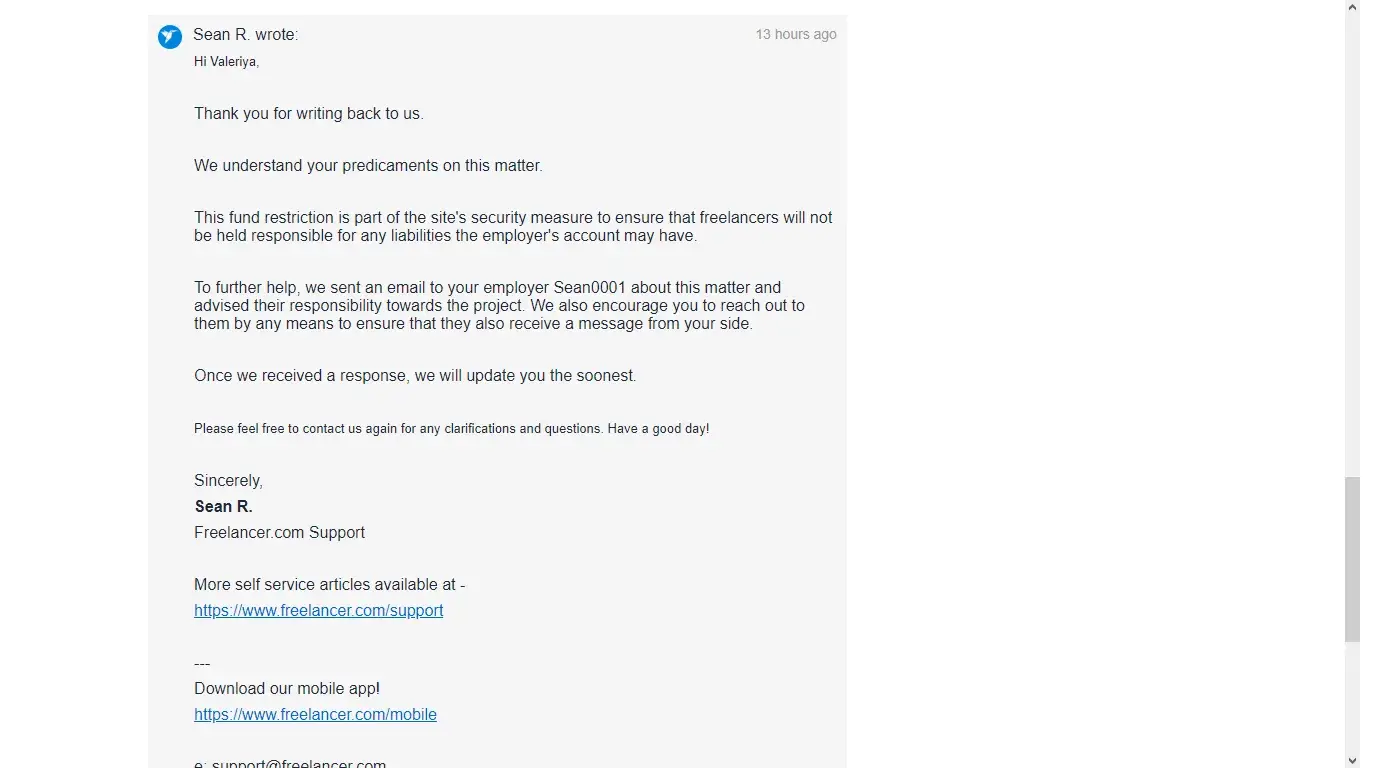Click the "We understand your predicaments" line
The height and width of the screenshot is (768, 1376).
pos(368,166)
